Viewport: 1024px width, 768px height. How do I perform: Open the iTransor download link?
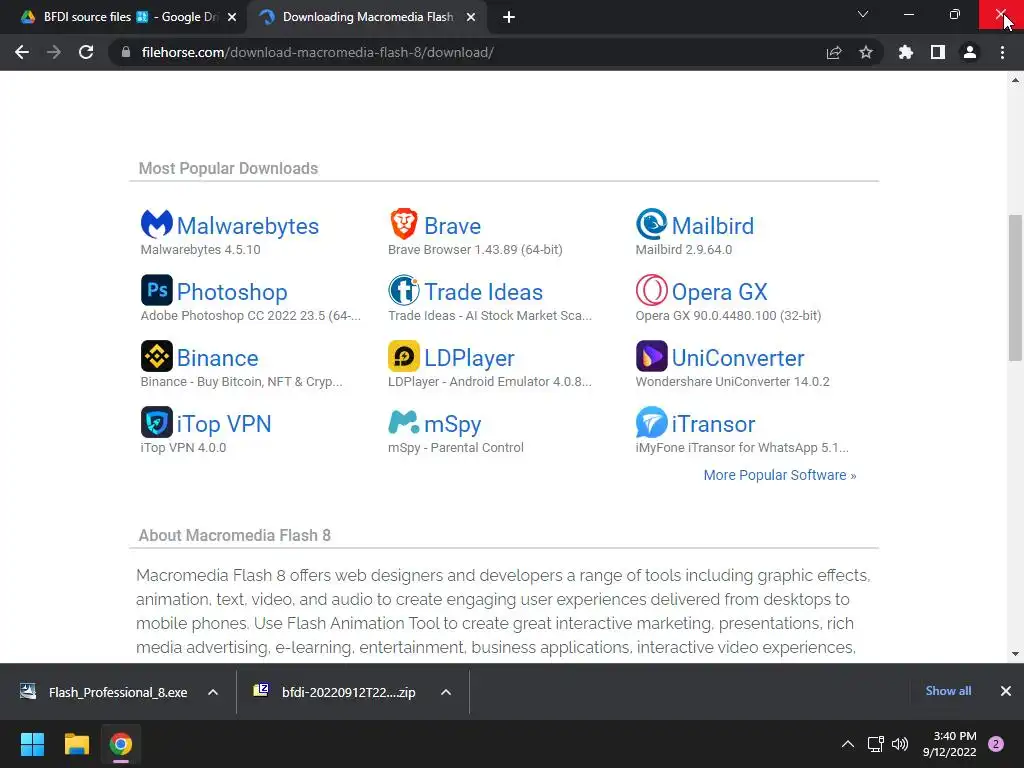713,424
